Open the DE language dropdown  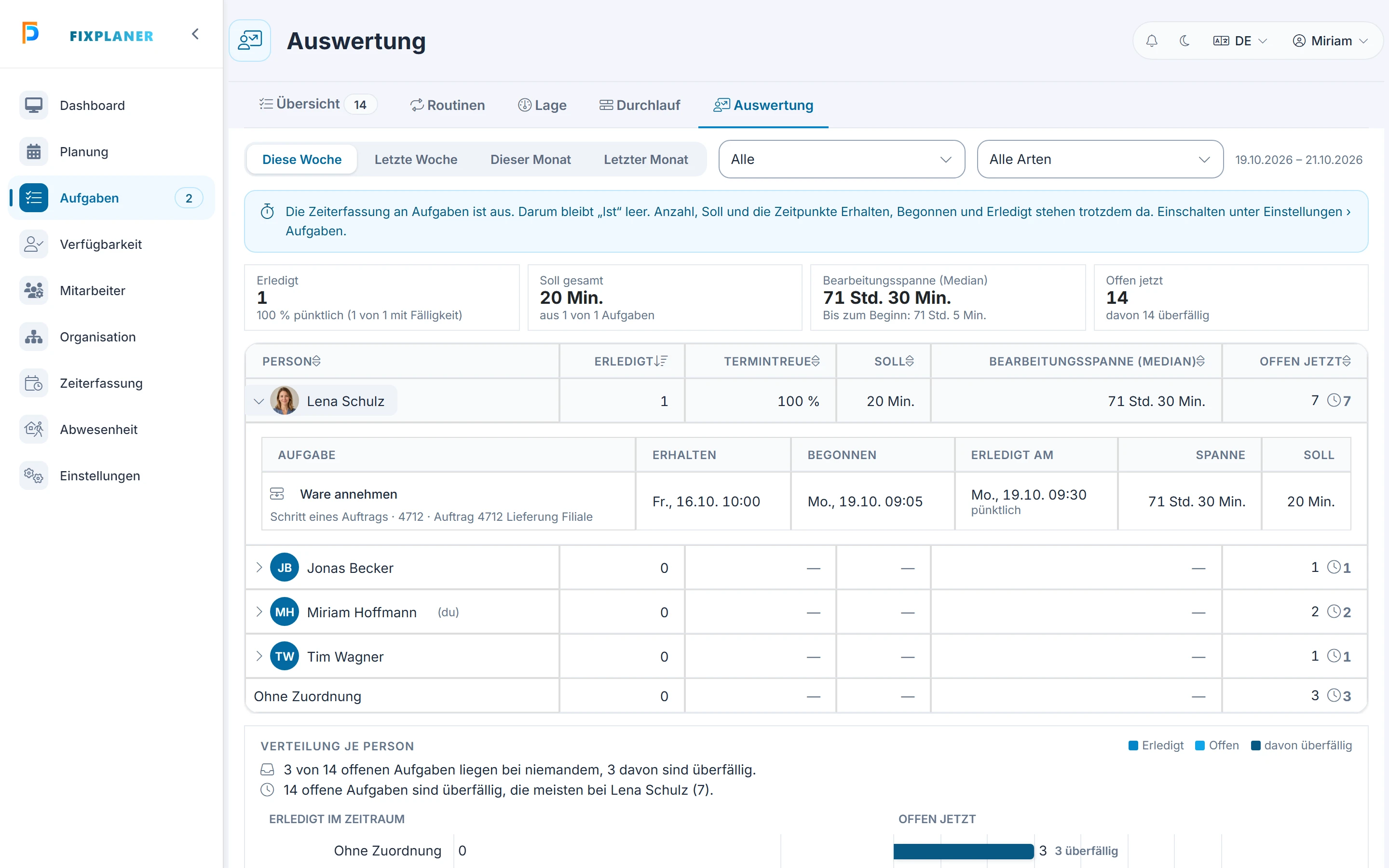(1240, 41)
